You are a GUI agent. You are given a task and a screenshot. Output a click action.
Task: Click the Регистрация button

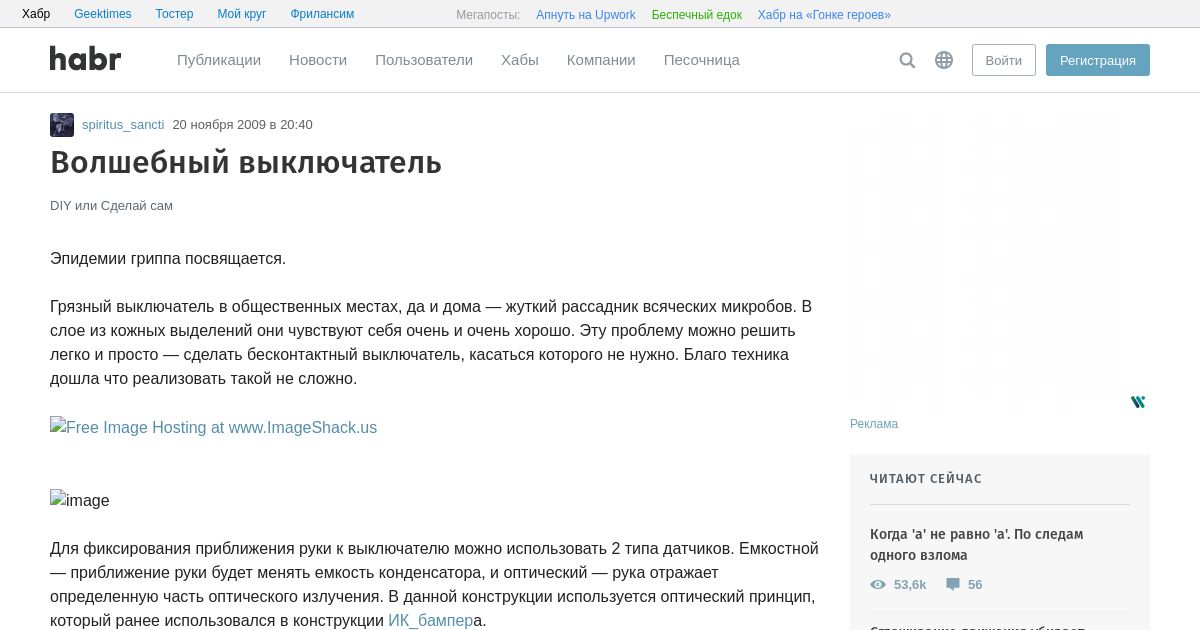(x=1098, y=60)
